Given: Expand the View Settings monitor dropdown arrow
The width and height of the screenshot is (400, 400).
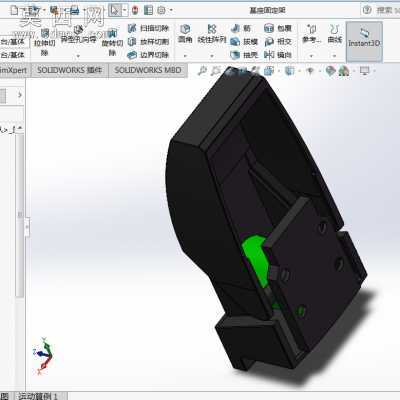Looking at the screenshot, I should point(375,71).
